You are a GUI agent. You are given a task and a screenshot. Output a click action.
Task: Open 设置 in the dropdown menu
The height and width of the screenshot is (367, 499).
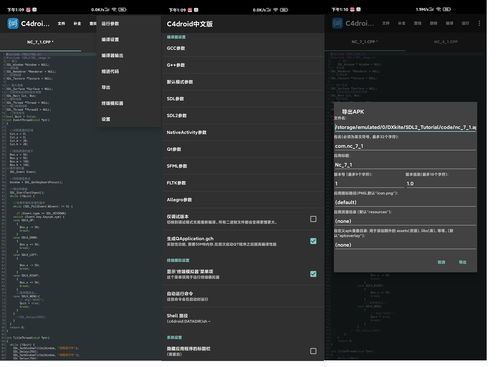point(106,119)
